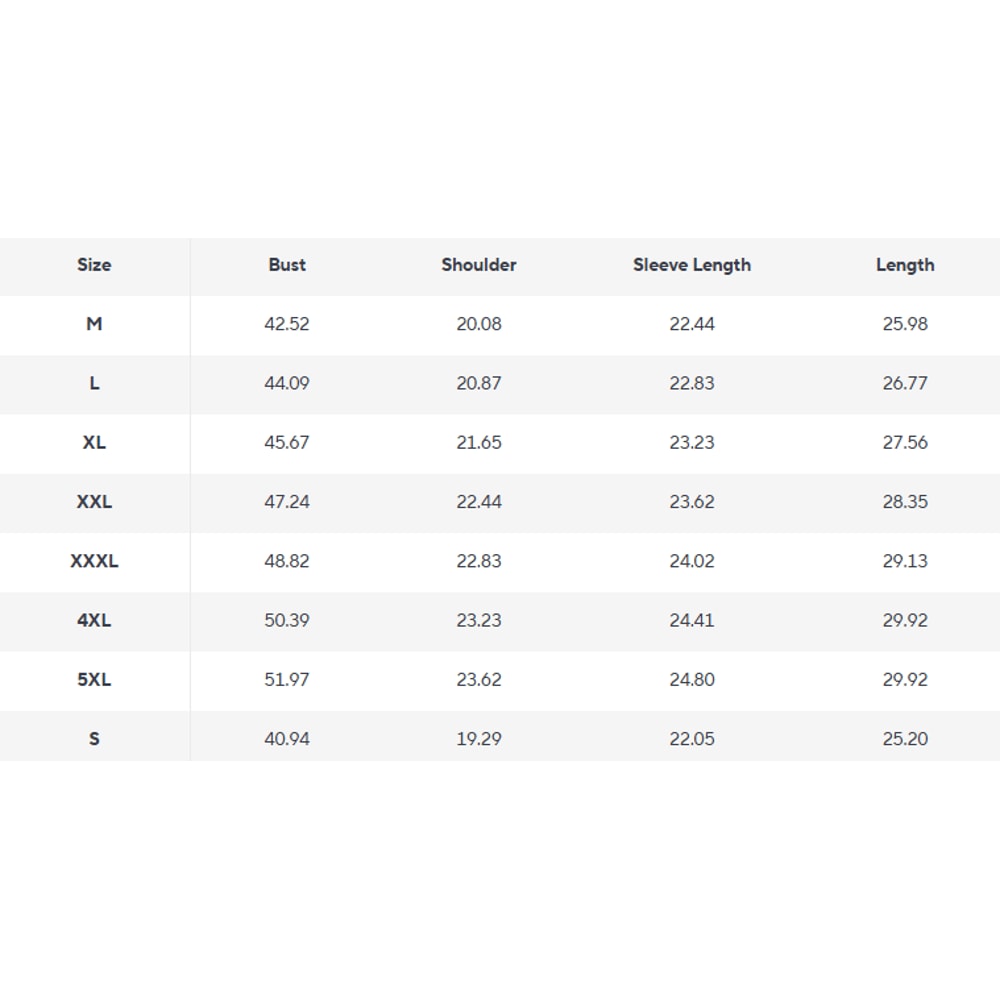Click bust value 48.82 for XXXL

287,561
